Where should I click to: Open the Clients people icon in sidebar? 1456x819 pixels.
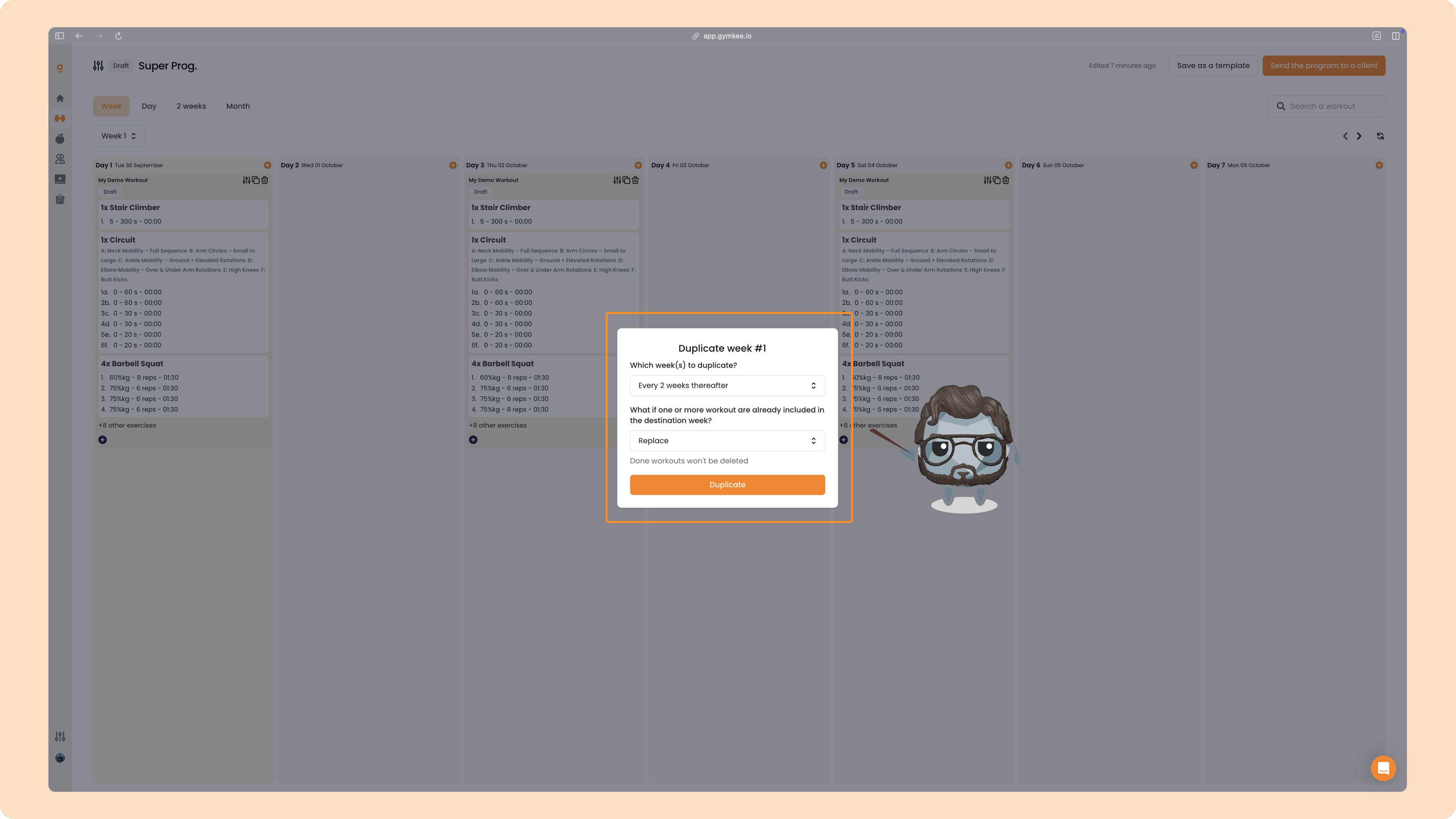(x=60, y=159)
